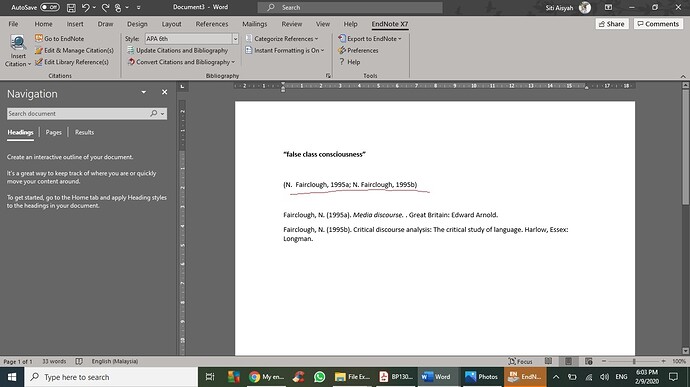Open the File tab
Image resolution: width=690 pixels, height=387 pixels.
[13, 24]
